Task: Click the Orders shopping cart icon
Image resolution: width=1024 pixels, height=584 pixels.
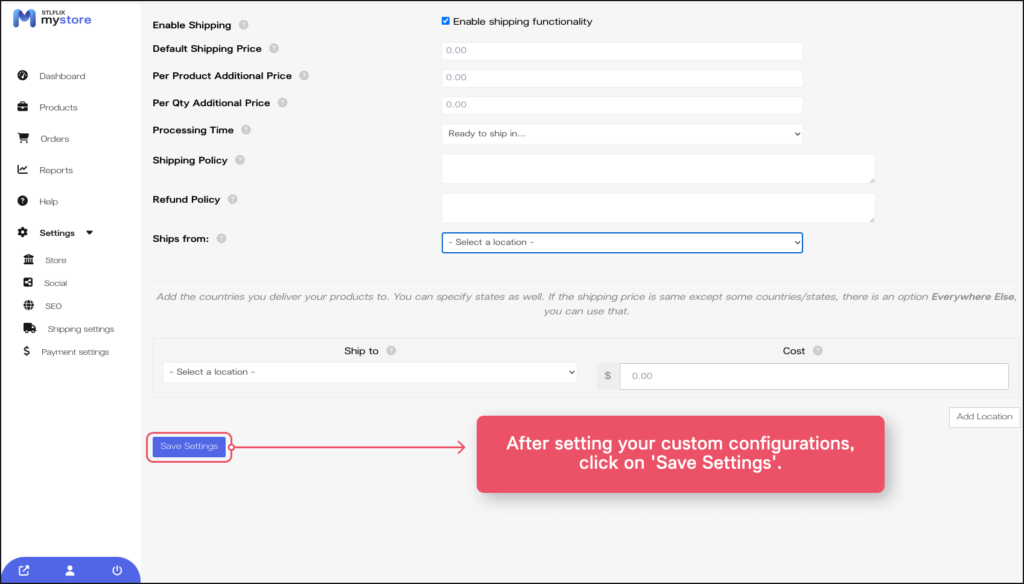Action: click(x=22, y=138)
